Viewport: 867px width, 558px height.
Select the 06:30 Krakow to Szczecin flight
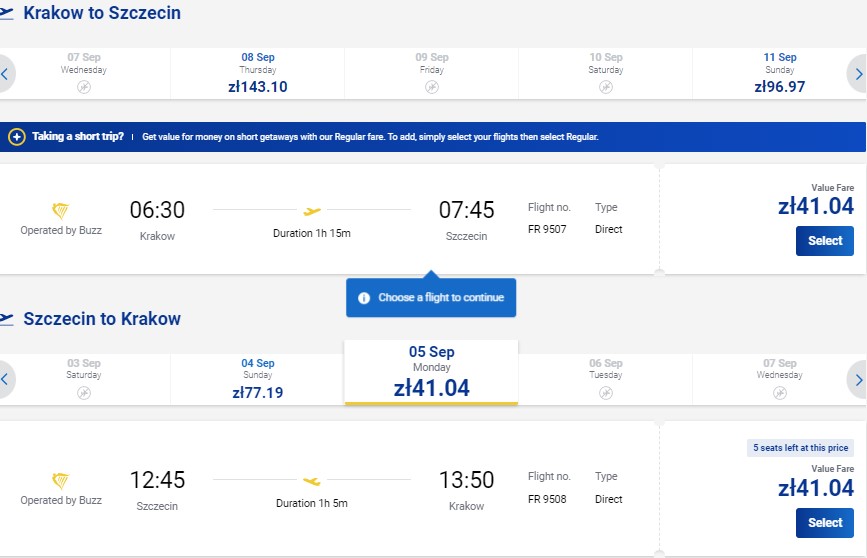[824, 241]
